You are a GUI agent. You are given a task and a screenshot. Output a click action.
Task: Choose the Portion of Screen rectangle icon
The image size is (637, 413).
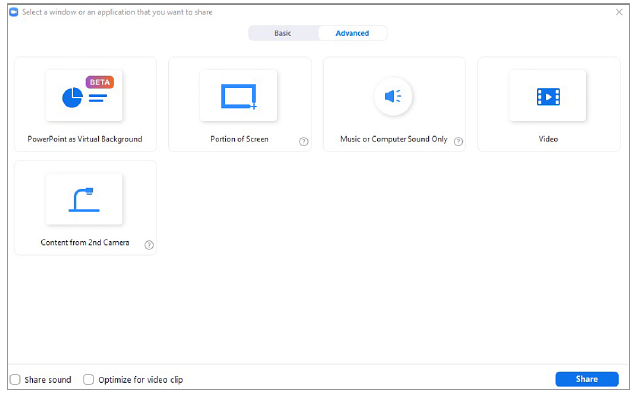[239, 96]
